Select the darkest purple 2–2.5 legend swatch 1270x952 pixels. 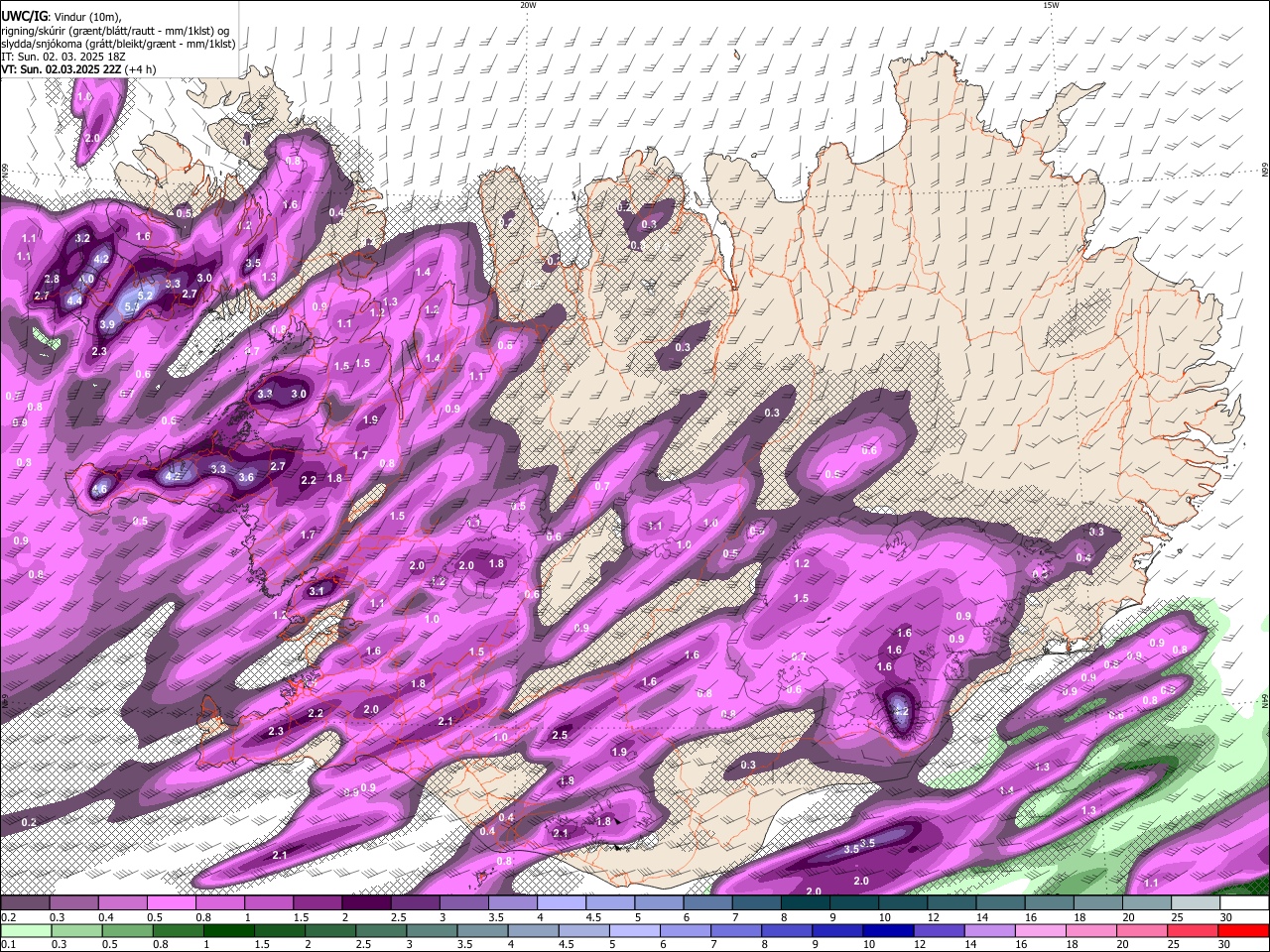[x=366, y=902]
